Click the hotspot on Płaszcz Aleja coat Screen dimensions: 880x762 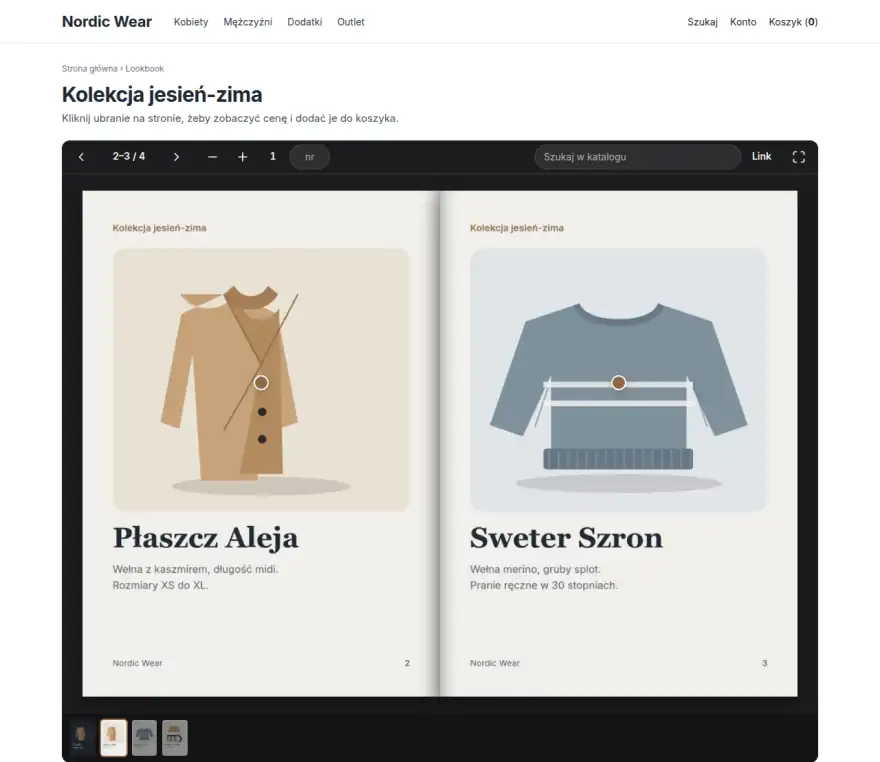tap(261, 383)
